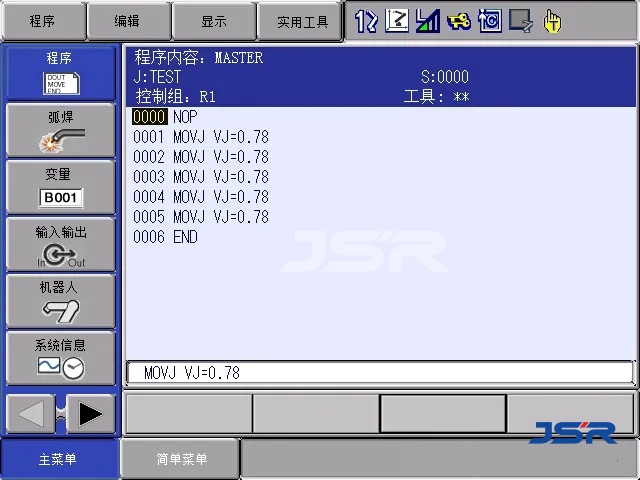Open the 系统信息 system info menu
640x480 pixels.
tap(60, 358)
